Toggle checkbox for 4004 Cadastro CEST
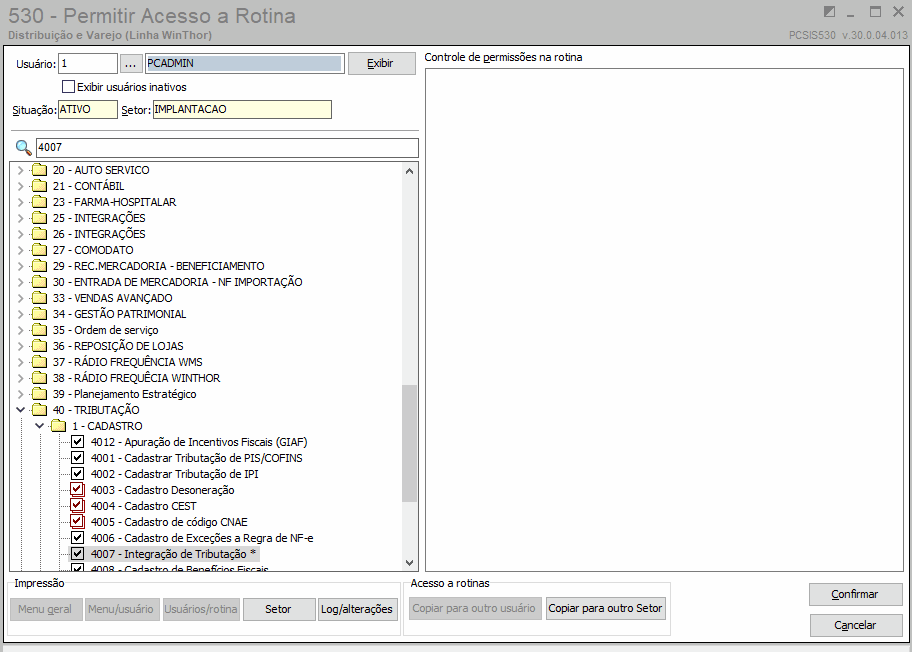The width and height of the screenshot is (912, 652). 77,506
